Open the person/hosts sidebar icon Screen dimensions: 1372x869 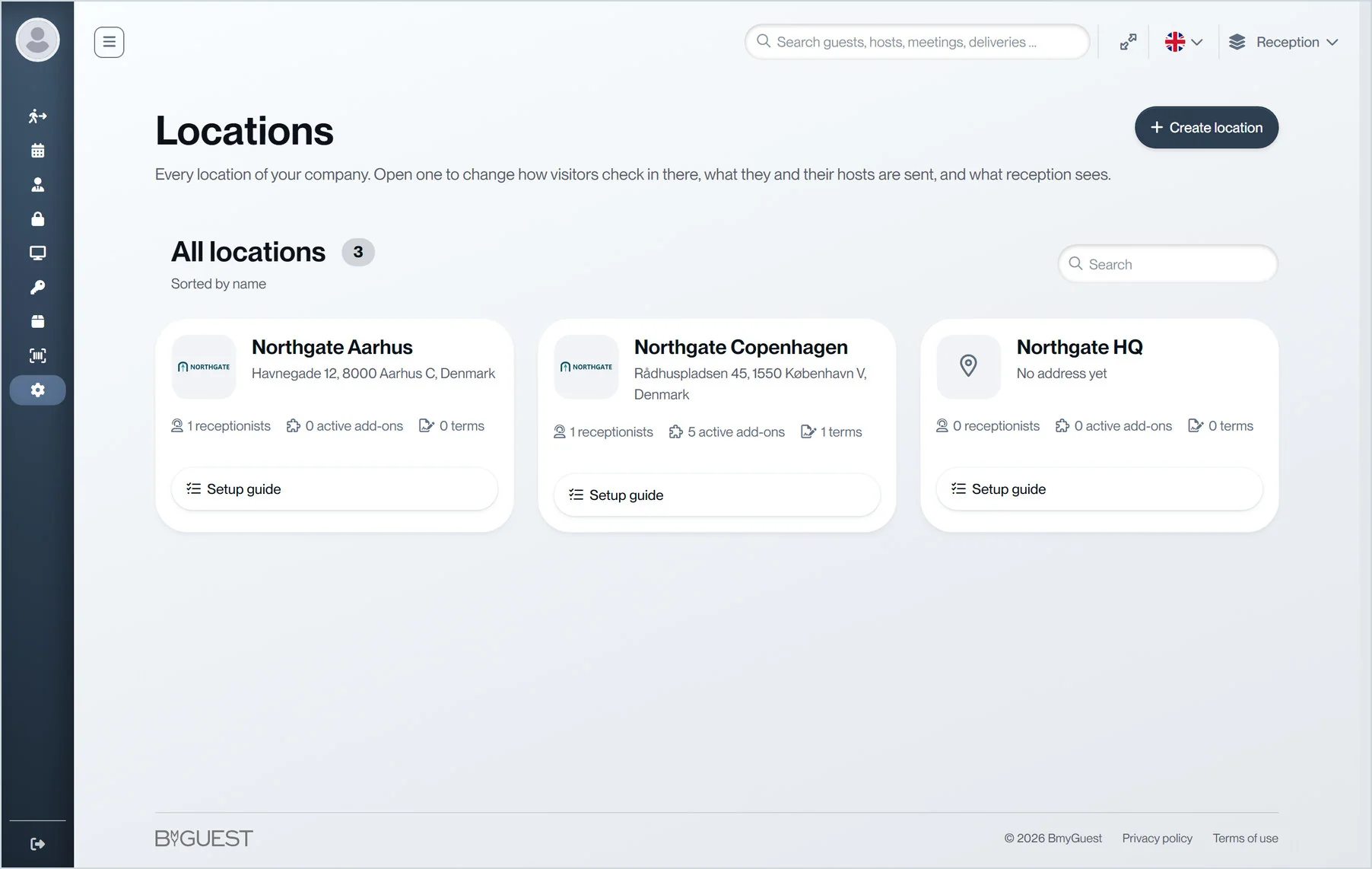[37, 185]
